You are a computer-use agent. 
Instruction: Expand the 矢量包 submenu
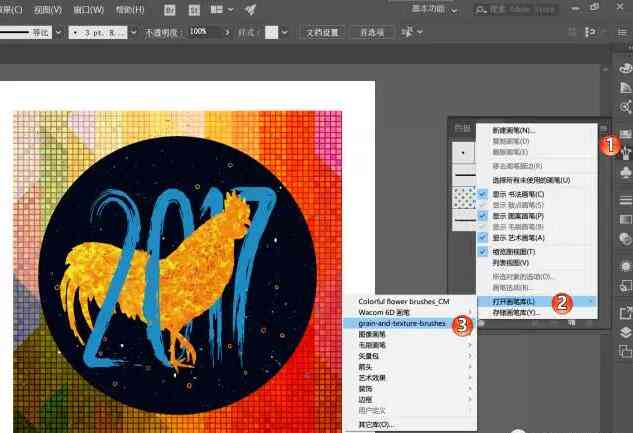[470, 356]
